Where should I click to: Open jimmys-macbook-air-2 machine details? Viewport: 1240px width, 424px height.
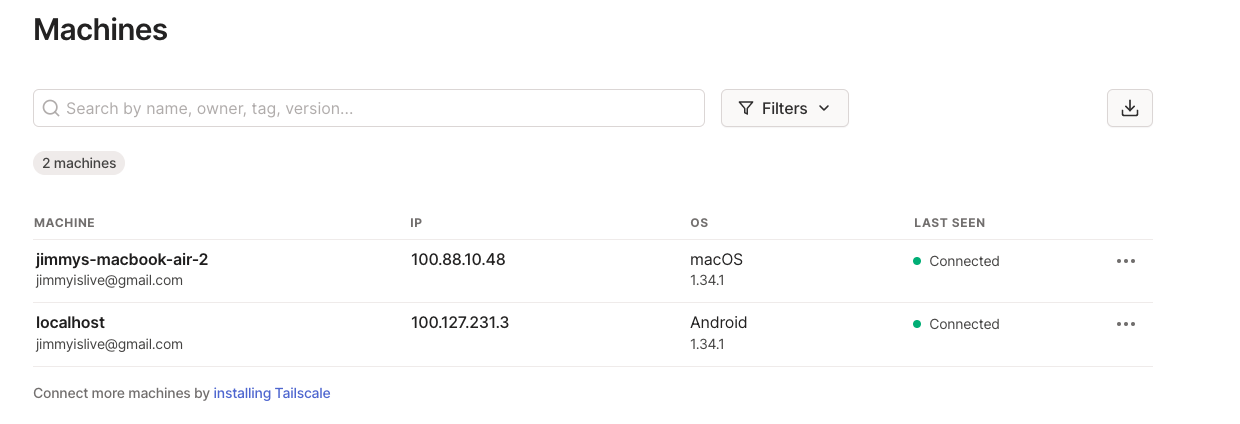(x=122, y=259)
